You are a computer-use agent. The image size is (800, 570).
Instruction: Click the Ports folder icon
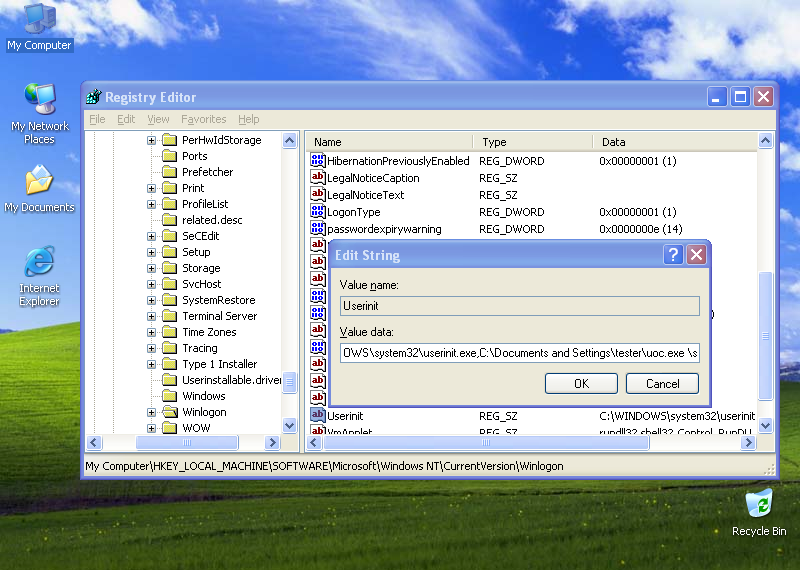coord(169,156)
